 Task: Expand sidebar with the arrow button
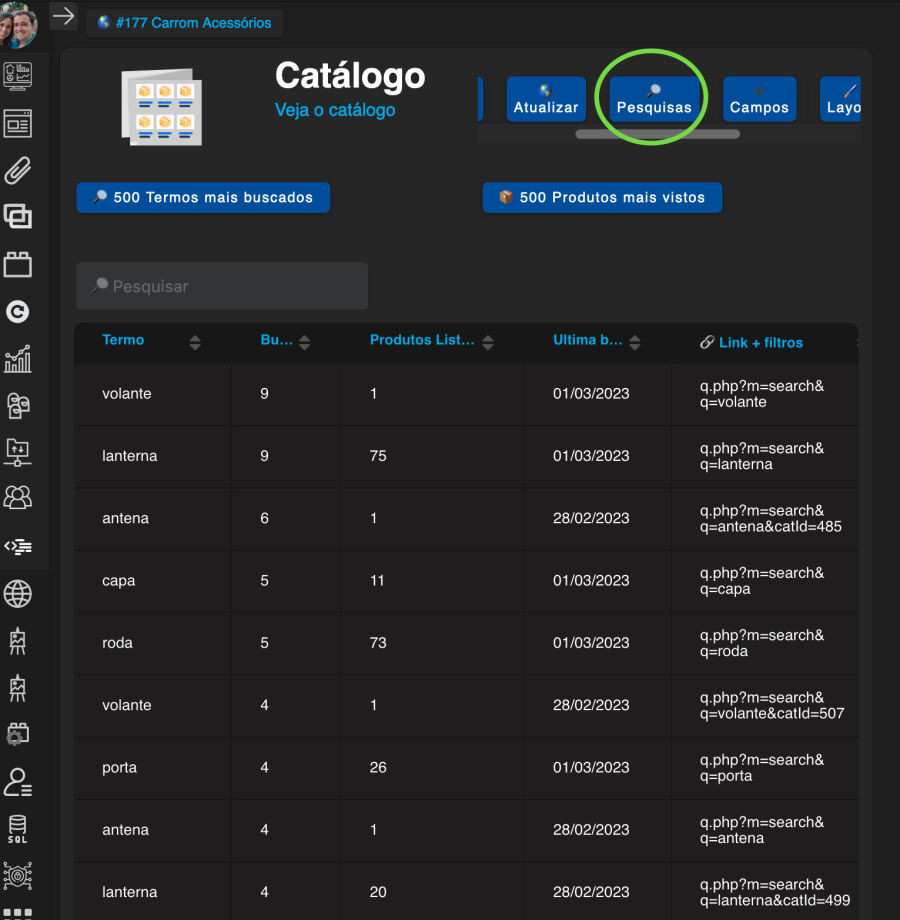click(63, 16)
